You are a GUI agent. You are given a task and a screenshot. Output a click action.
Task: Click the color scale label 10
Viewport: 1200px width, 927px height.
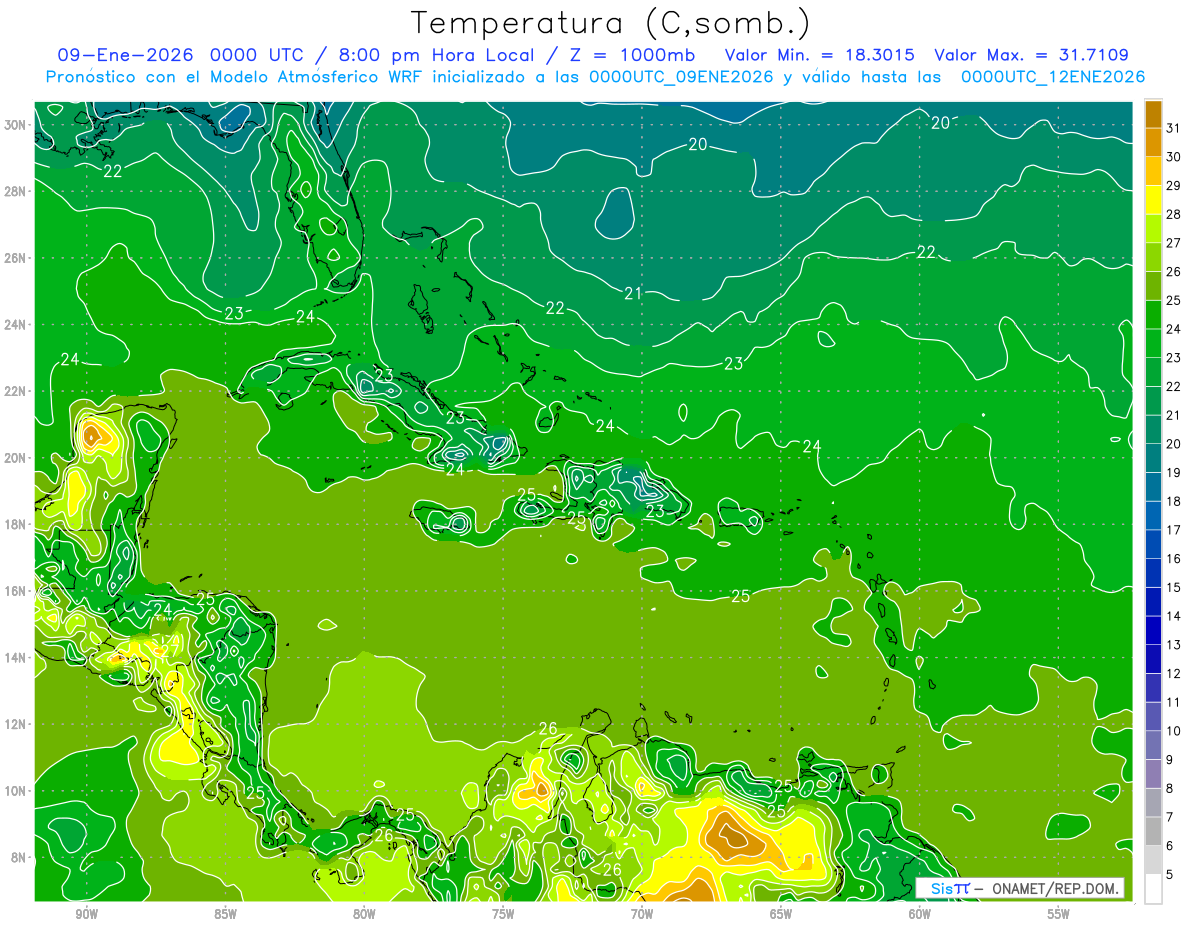pos(1174,731)
